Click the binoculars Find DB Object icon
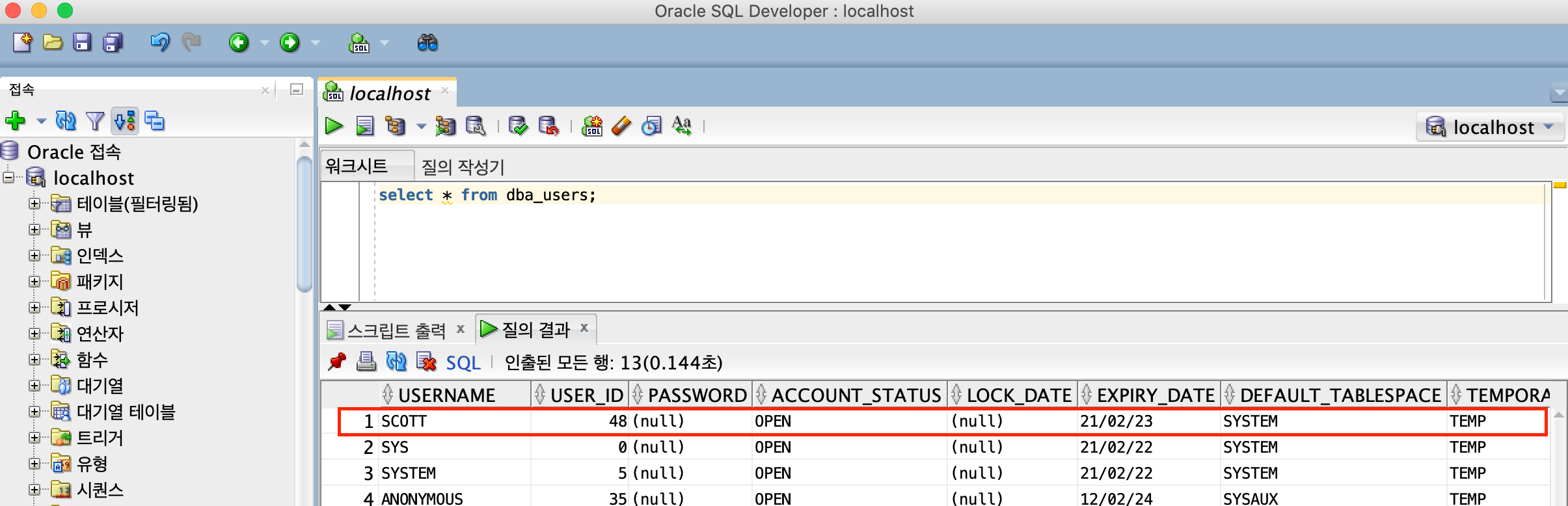This screenshot has height=506, width=1568. [427, 43]
